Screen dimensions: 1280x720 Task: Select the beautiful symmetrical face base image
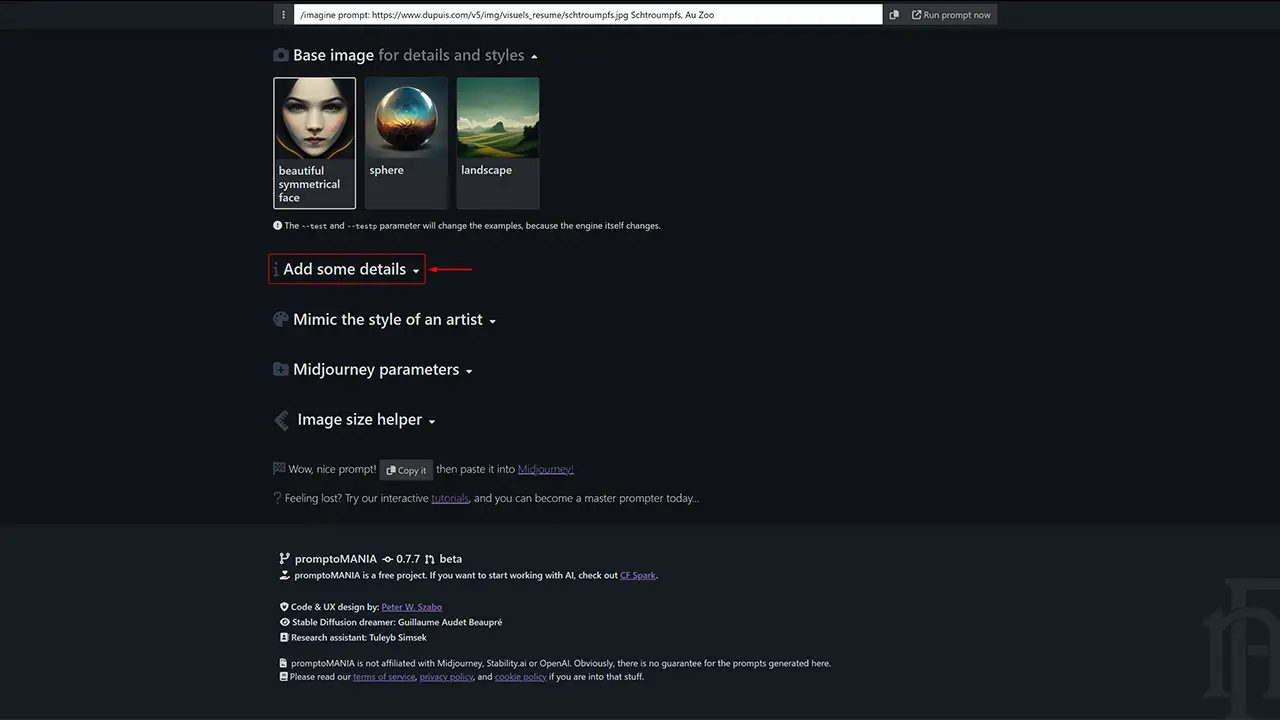[x=314, y=143]
